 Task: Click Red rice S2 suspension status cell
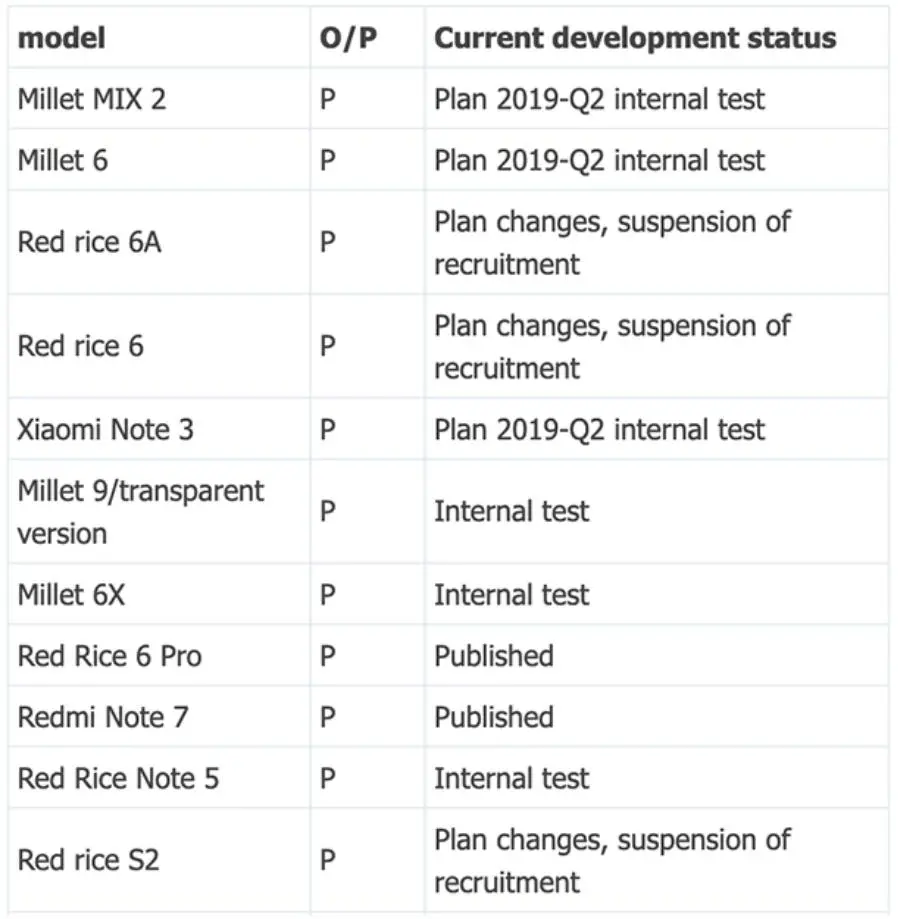657,860
